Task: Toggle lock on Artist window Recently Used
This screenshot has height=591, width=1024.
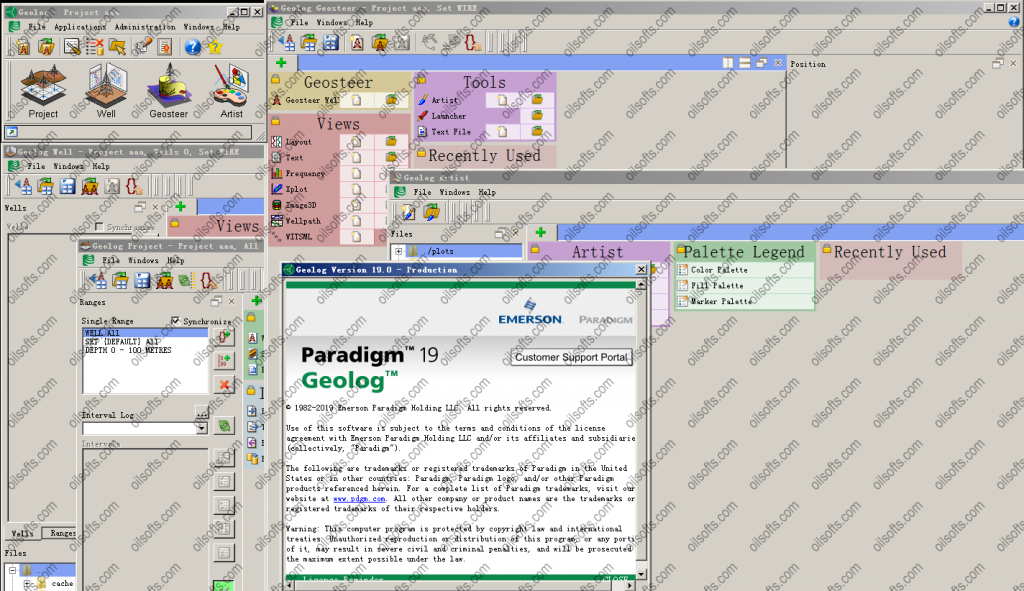Action: [827, 249]
